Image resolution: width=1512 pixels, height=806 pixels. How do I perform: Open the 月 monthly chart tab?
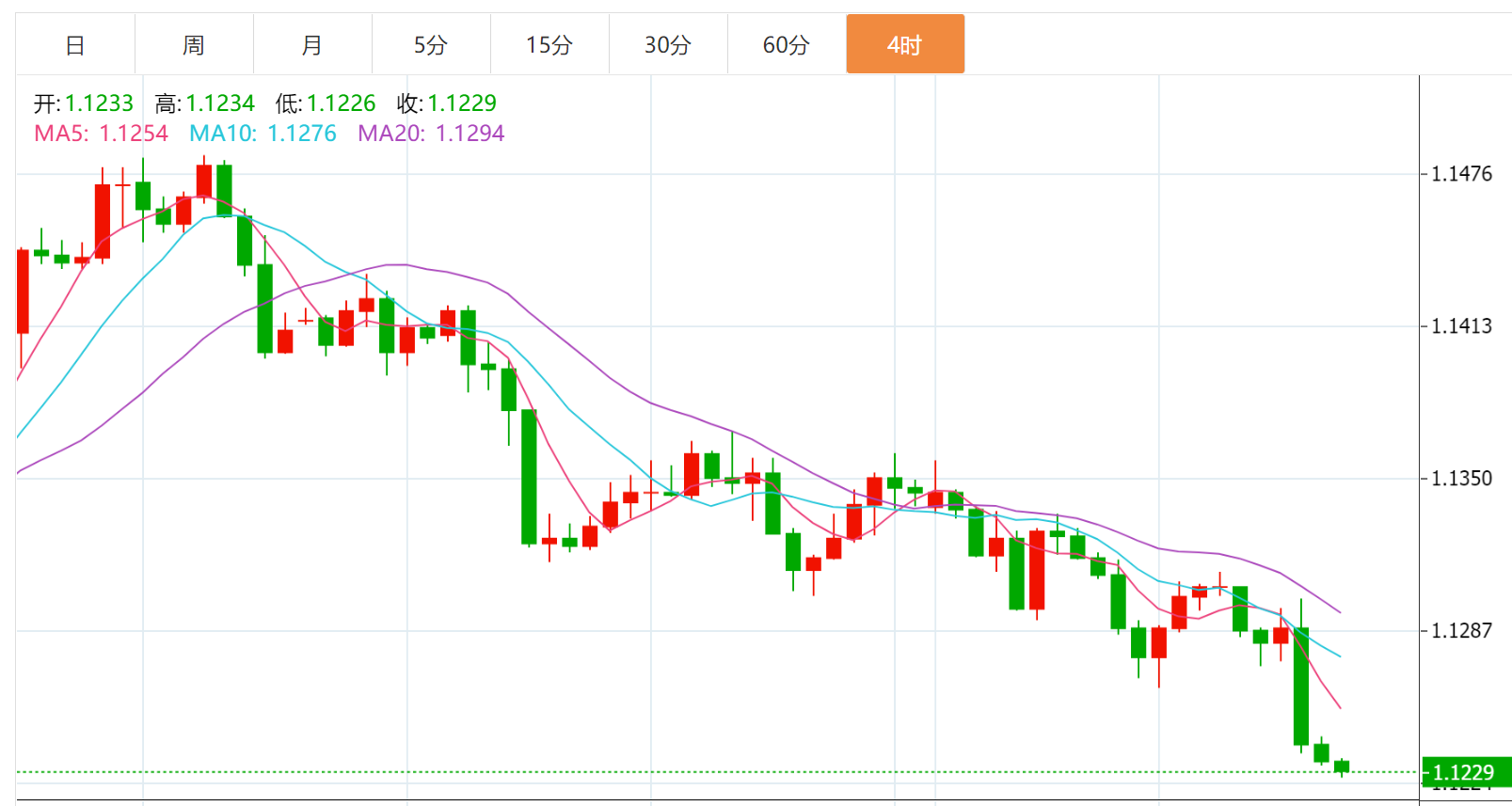click(312, 44)
